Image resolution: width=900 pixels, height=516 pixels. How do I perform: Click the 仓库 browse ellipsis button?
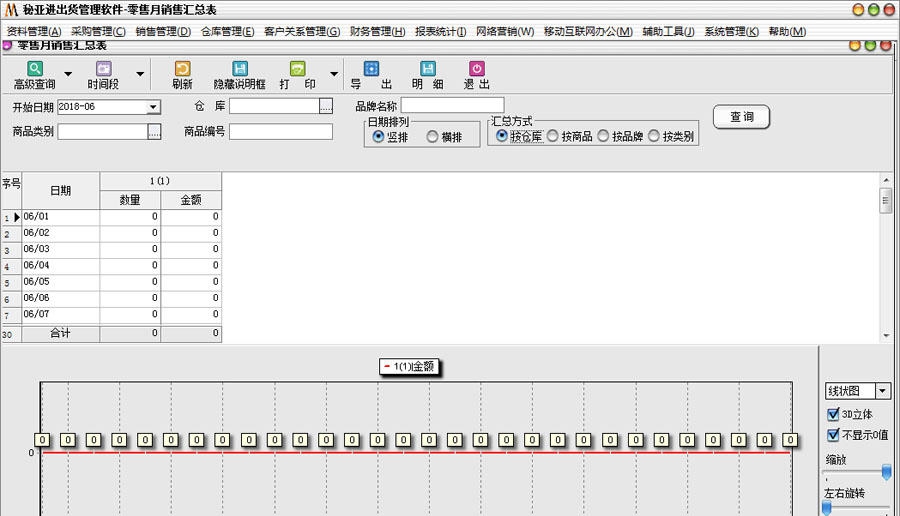click(325, 106)
